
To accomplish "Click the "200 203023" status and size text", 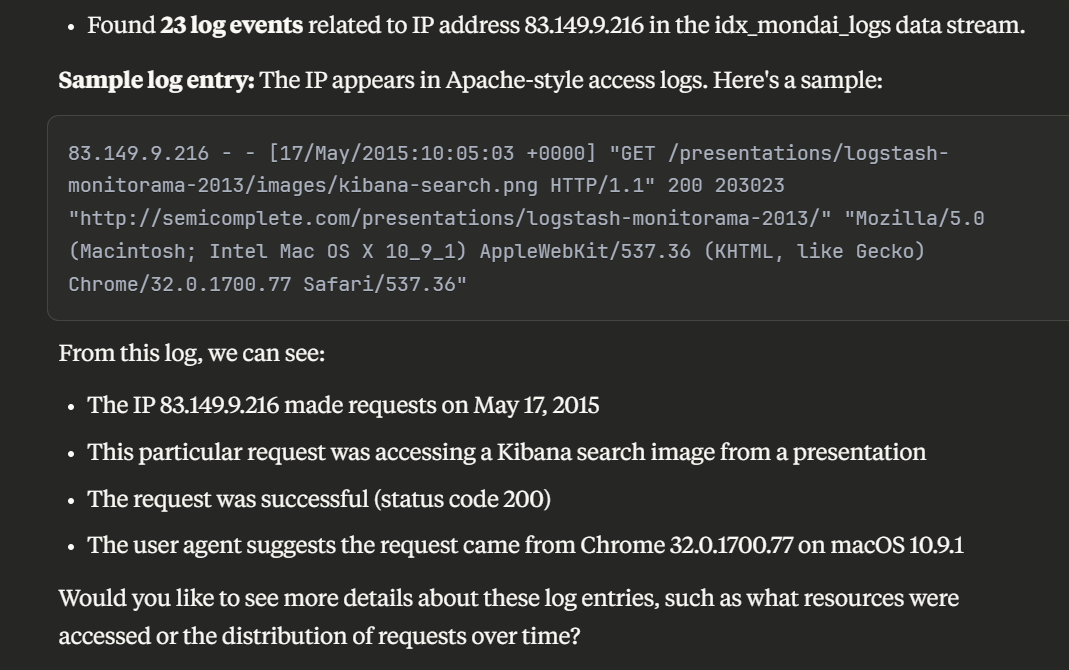I will [x=726, y=185].
